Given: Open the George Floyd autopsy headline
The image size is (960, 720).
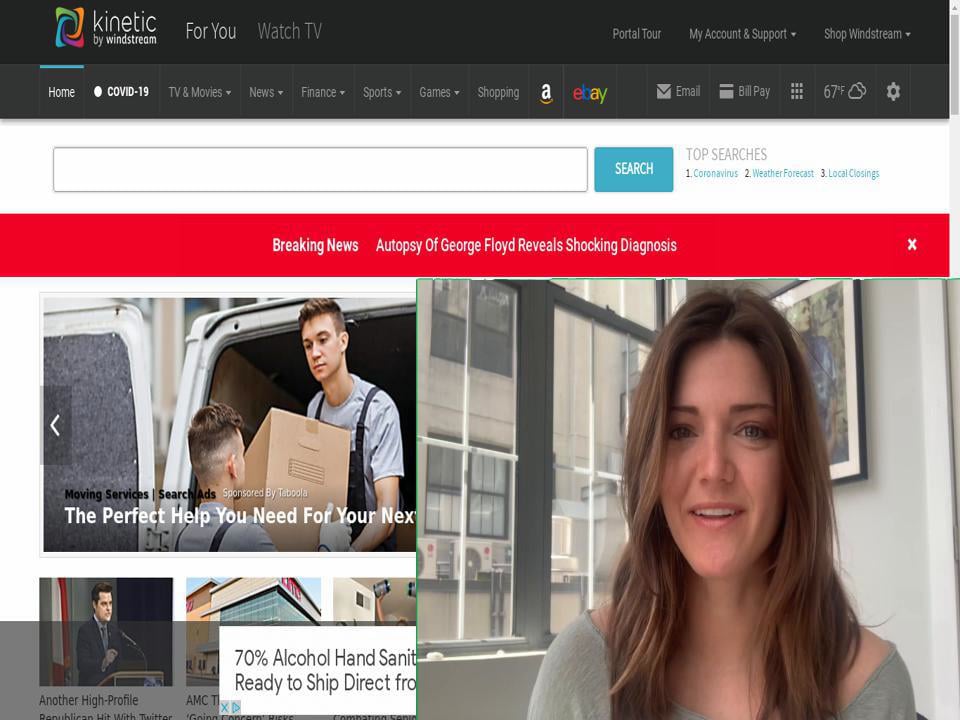Looking at the screenshot, I should tap(526, 245).
